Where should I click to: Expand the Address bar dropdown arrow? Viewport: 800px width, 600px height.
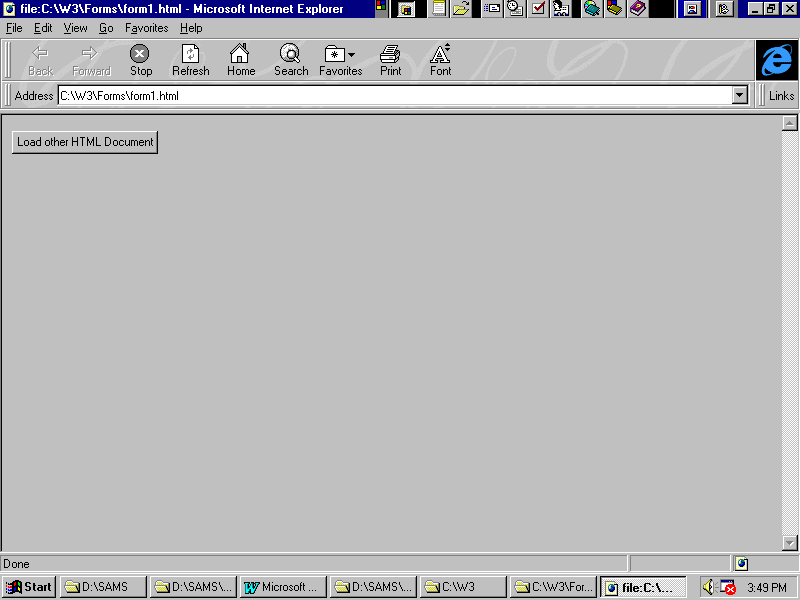[x=740, y=96]
